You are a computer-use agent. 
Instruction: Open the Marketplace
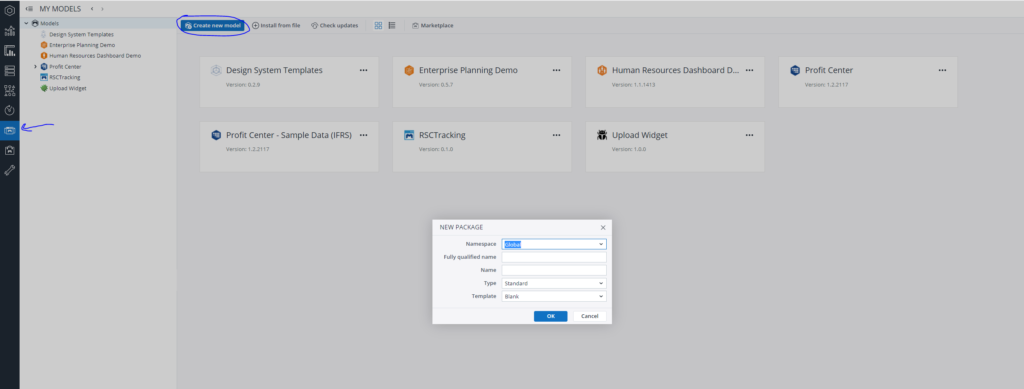(432, 25)
